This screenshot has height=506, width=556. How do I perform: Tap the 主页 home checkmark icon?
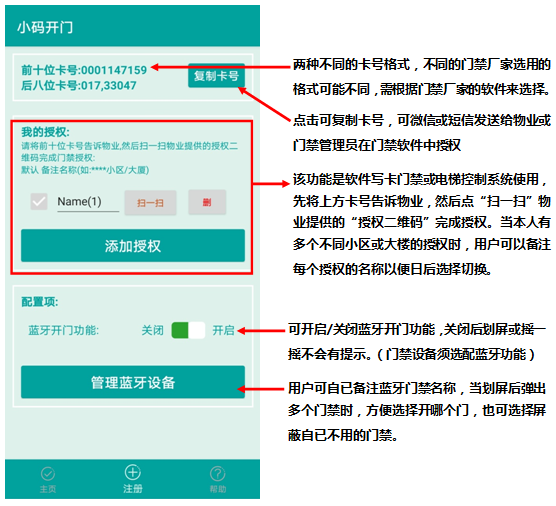[x=48, y=473]
